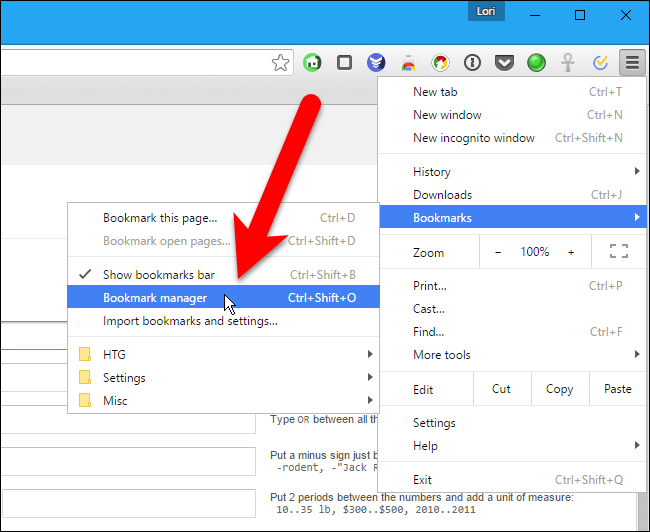Click the green house extension icon
Screen dimensions: 650x532
pyautogui.click(x=312, y=63)
